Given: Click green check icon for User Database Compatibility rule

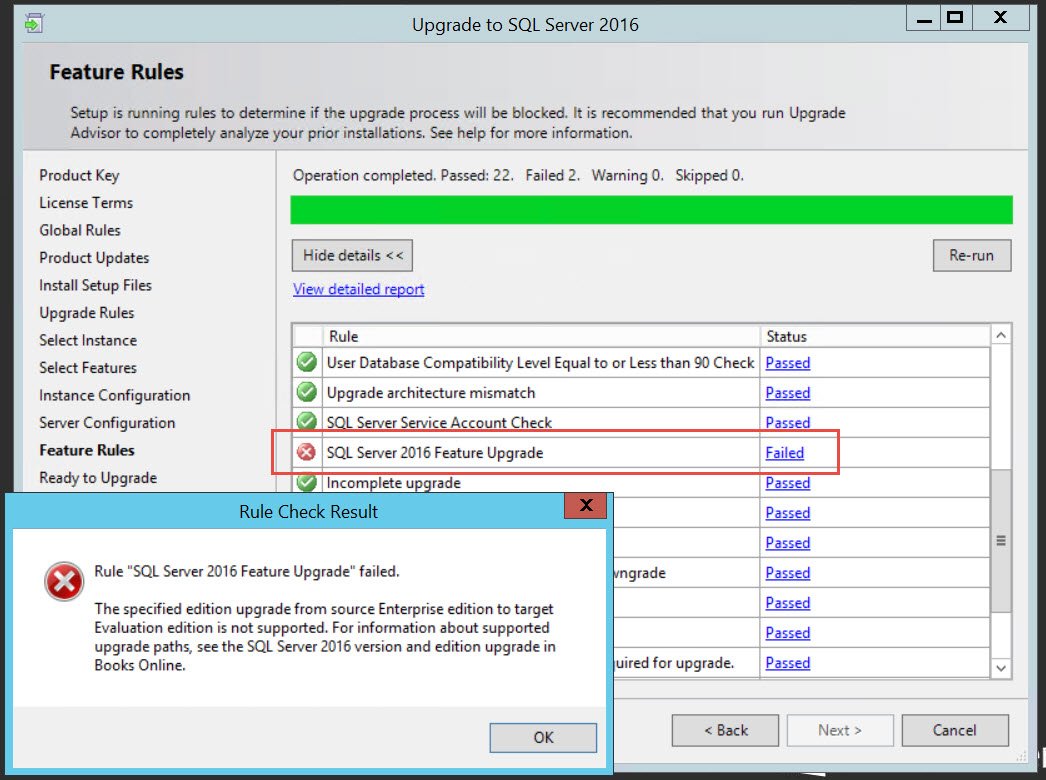Looking at the screenshot, I should pyautogui.click(x=306, y=362).
